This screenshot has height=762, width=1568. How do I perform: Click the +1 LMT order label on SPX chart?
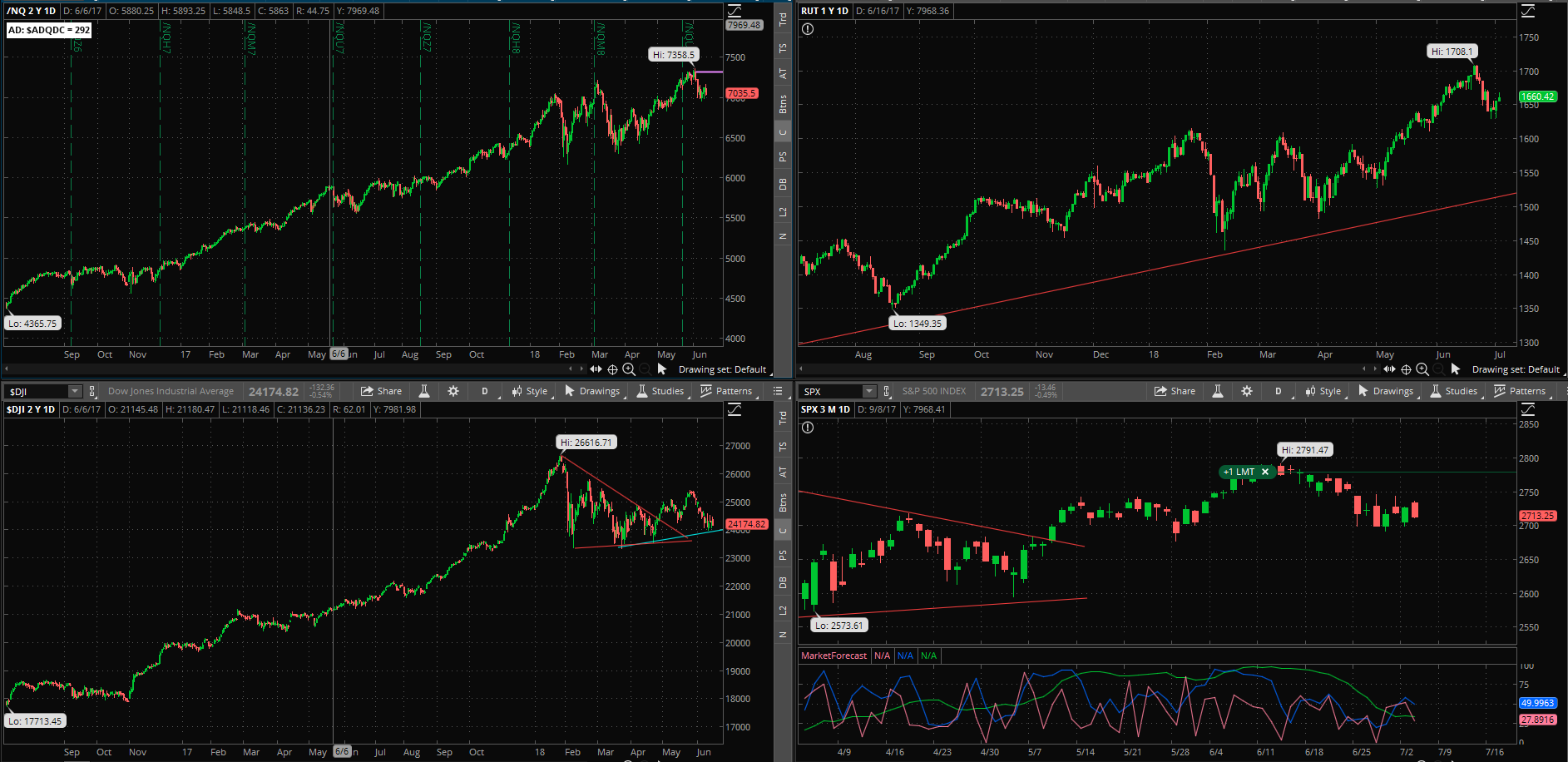pos(1239,472)
